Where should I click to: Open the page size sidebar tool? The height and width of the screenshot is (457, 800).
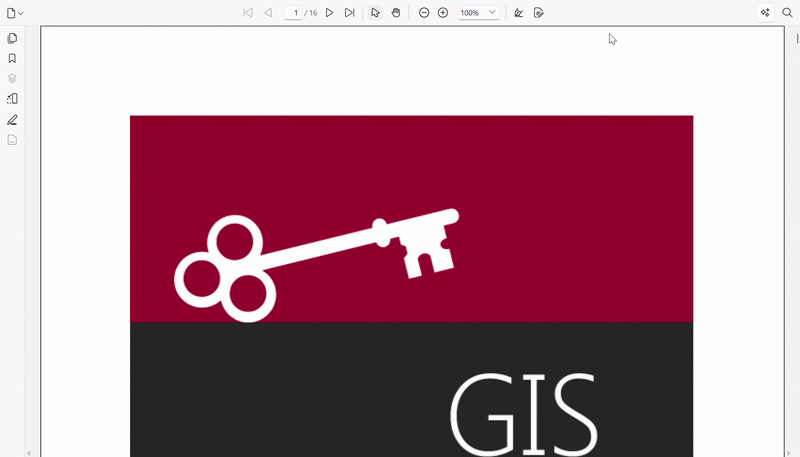coord(12,98)
